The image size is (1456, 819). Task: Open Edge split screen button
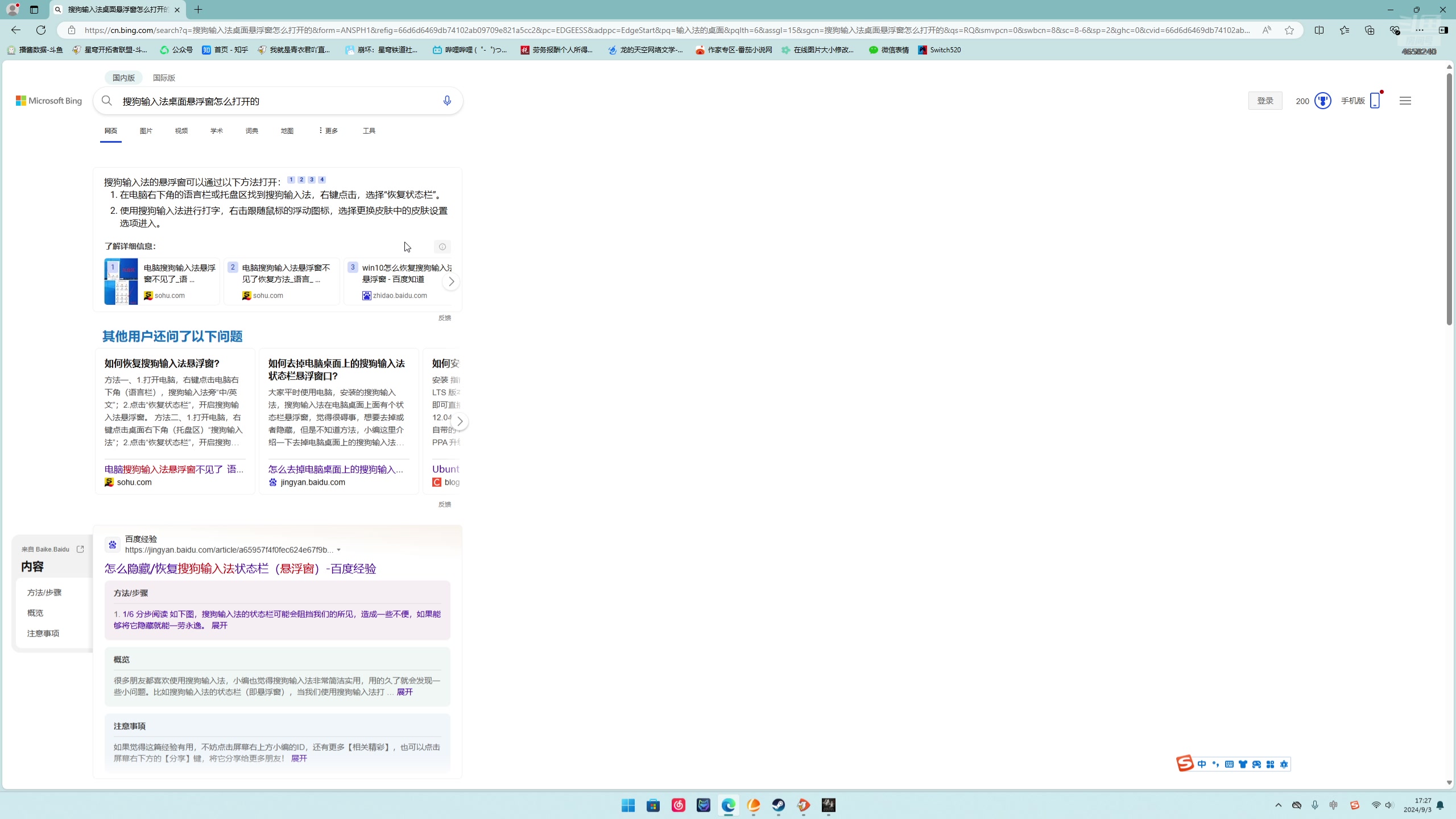[1319, 30]
